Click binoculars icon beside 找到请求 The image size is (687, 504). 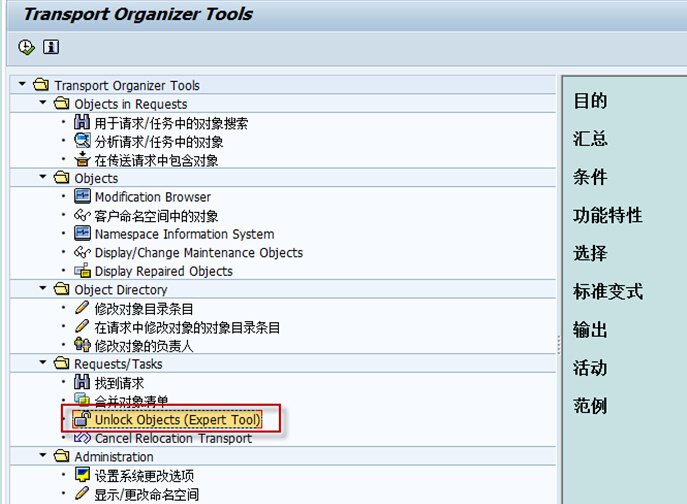click(x=82, y=382)
